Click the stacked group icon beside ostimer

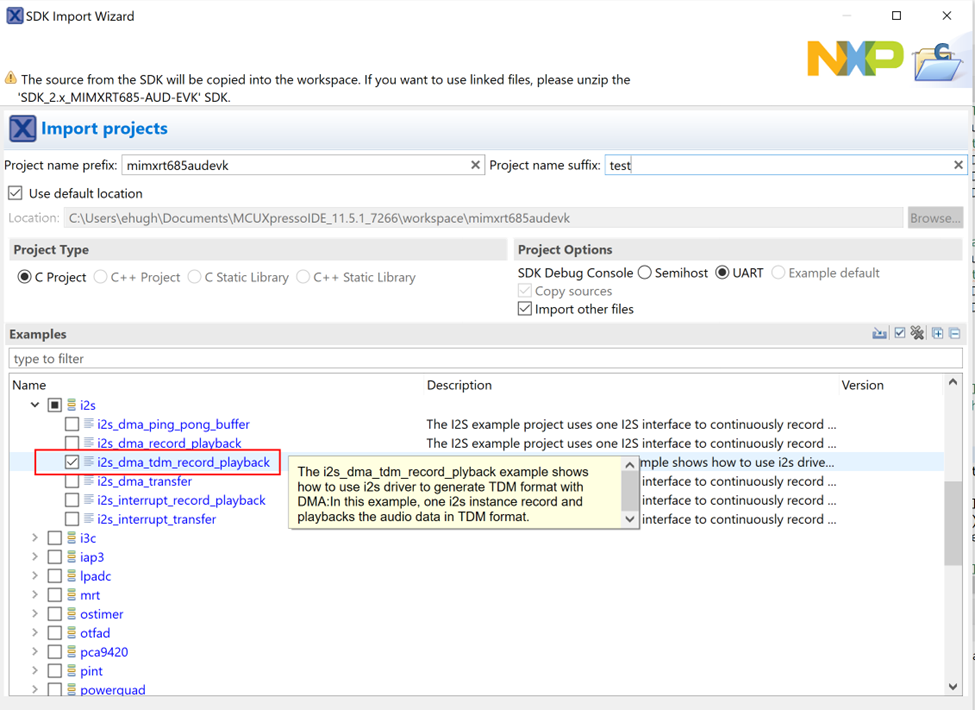click(x=72, y=614)
